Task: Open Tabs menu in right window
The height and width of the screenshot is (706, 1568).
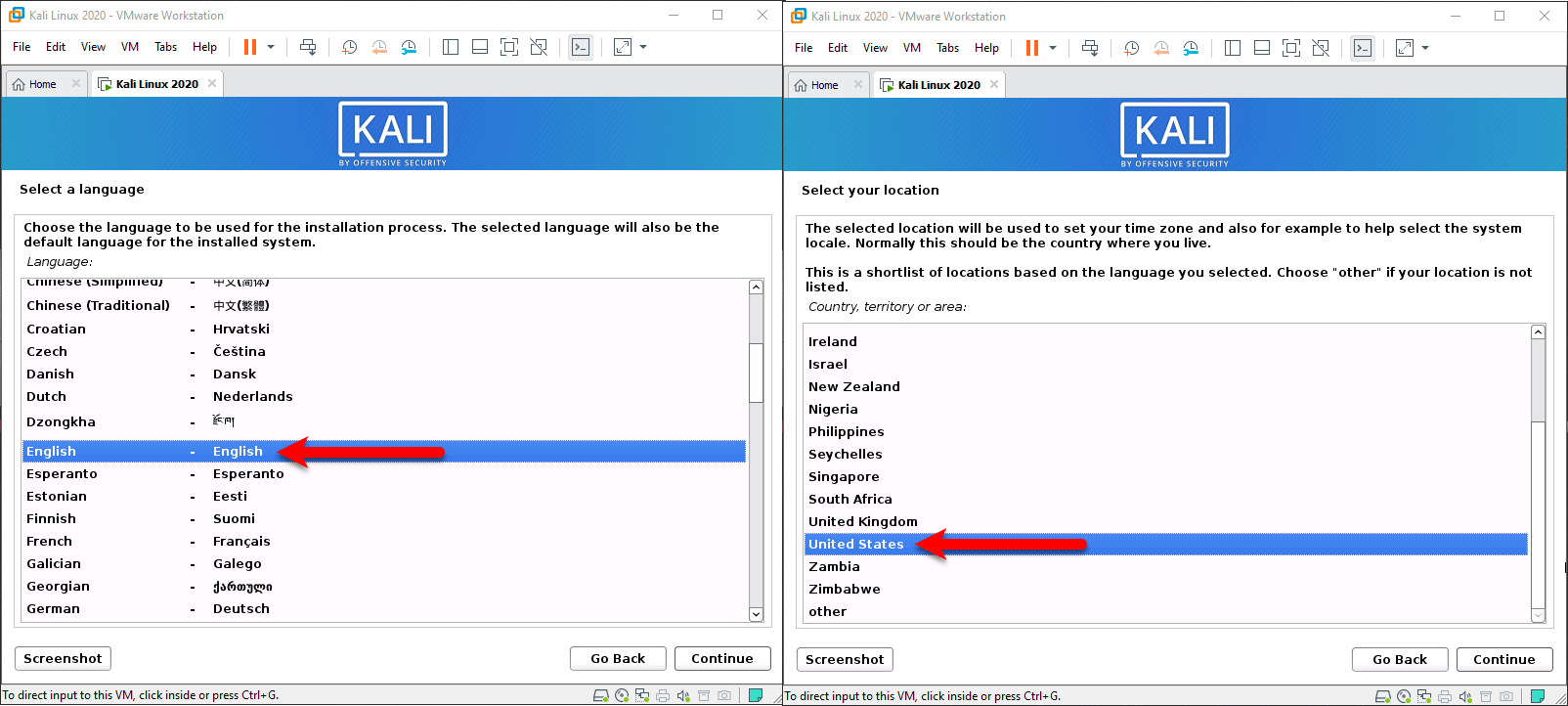Action: tap(948, 48)
